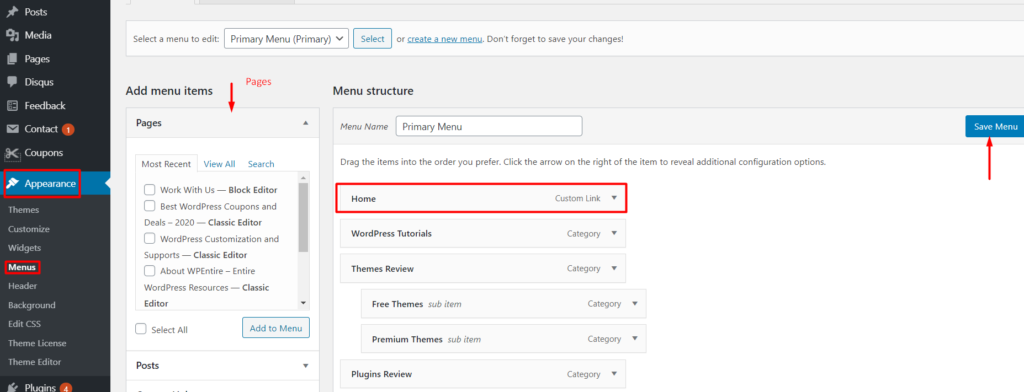The image size is (1024, 392).
Task: Open Widgets under Appearance
Action: pos(24,248)
